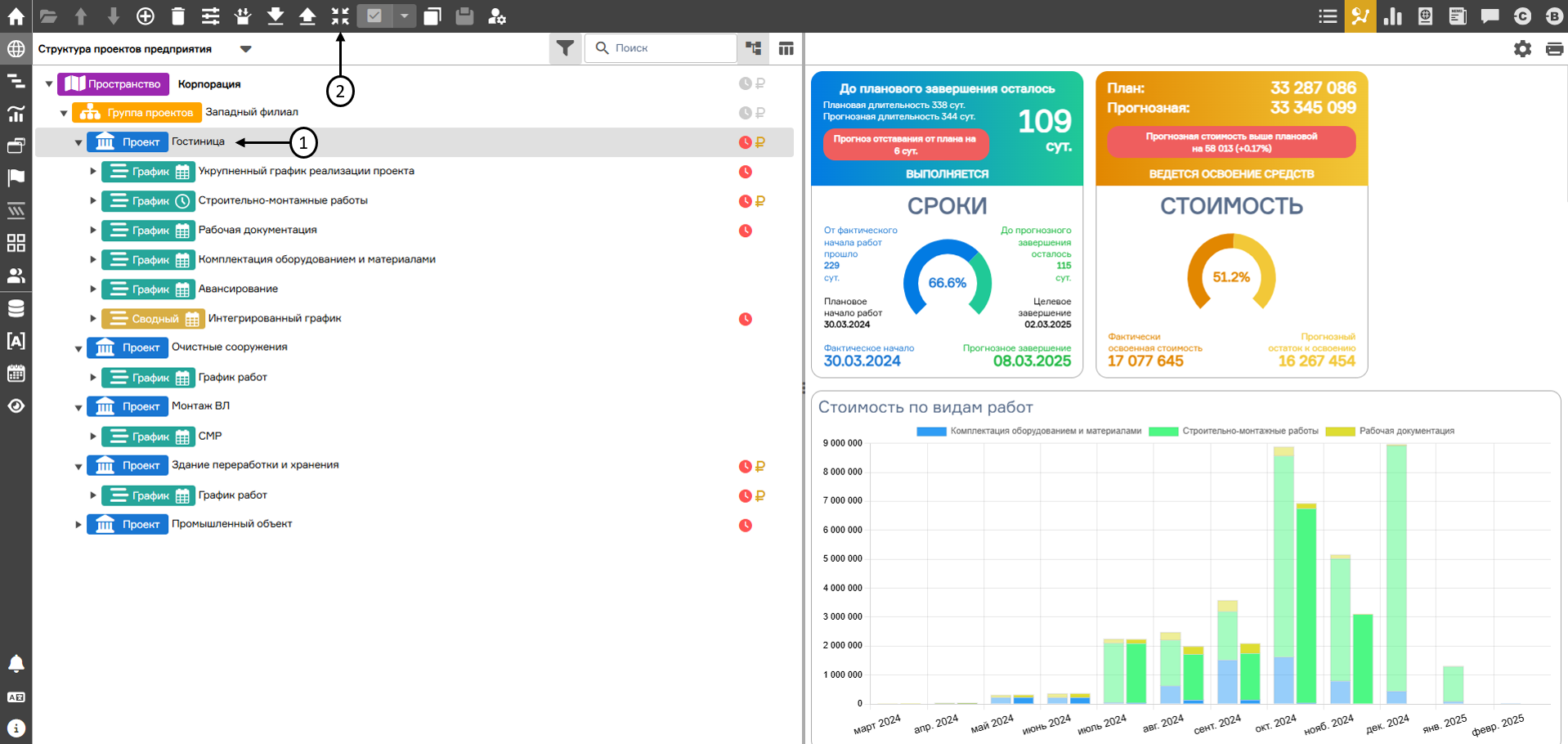Image resolution: width=1568 pixels, height=744 pixels.
Task: Open dashboard settings gear icon
Action: pos(1522,49)
